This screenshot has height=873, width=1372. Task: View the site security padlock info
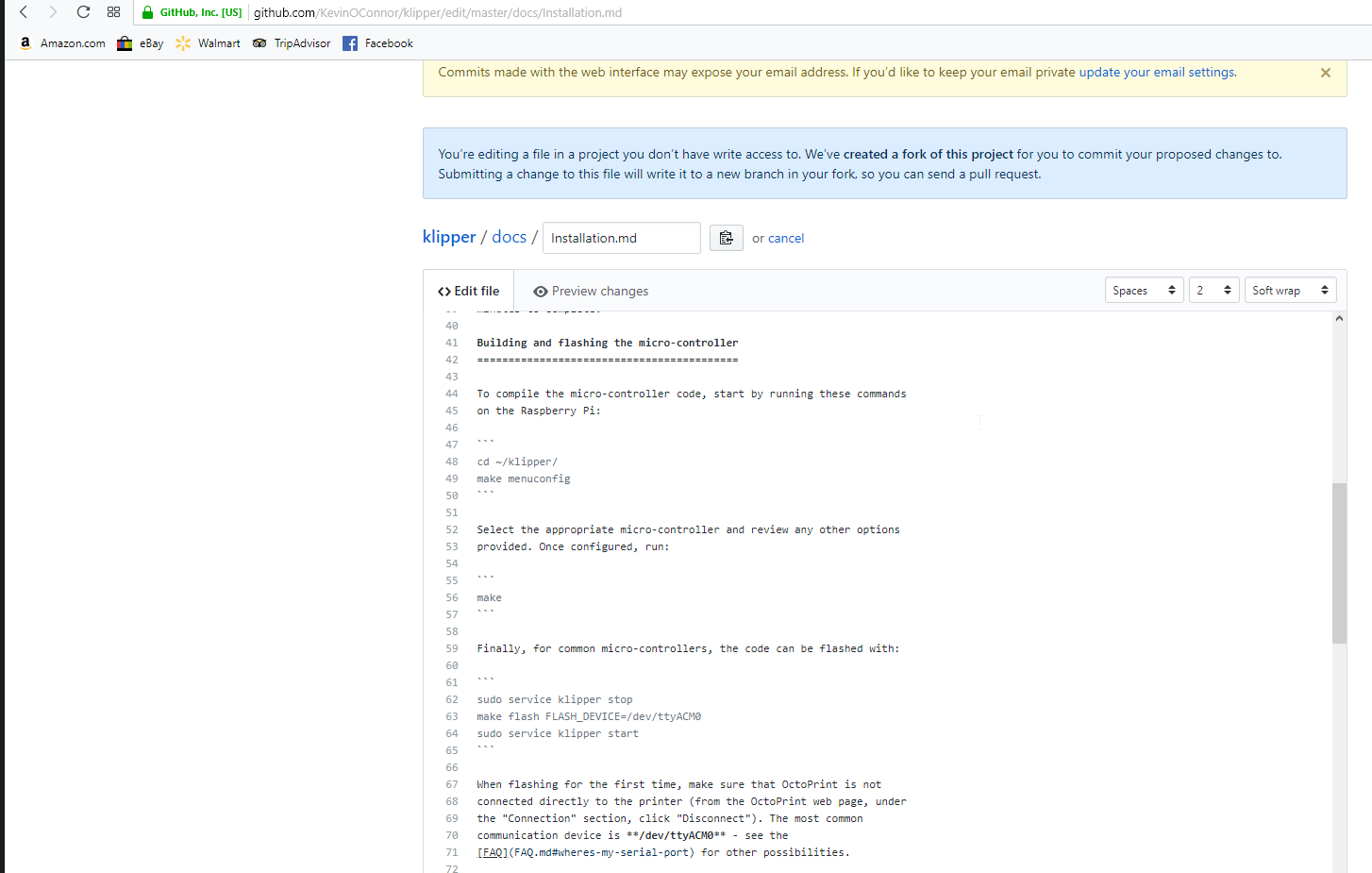click(x=147, y=12)
